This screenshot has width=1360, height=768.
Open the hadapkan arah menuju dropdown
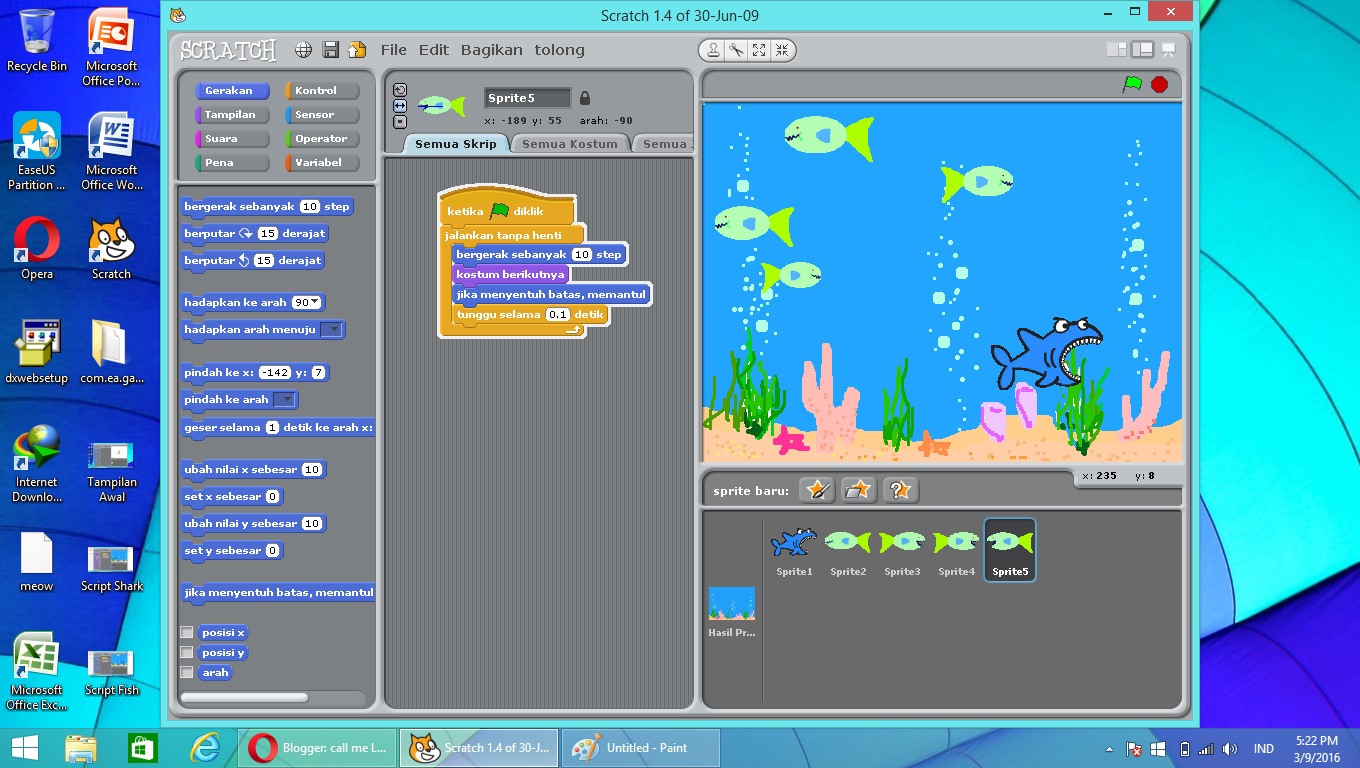[333, 330]
